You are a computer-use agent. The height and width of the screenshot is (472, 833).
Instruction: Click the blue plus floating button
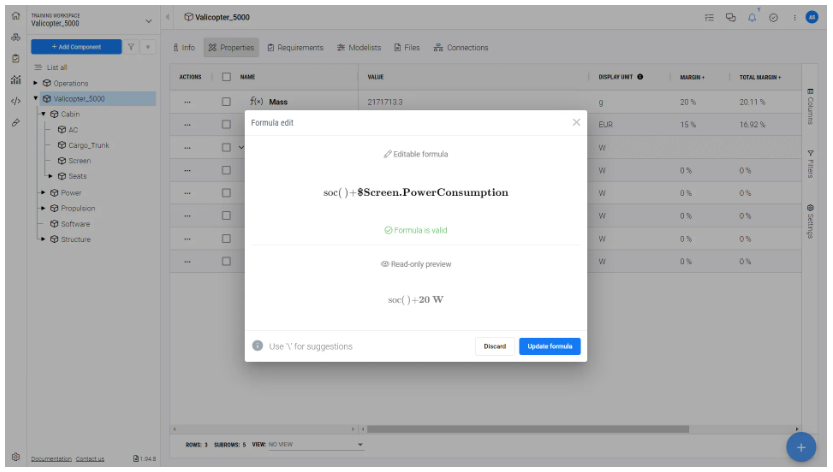(x=801, y=447)
